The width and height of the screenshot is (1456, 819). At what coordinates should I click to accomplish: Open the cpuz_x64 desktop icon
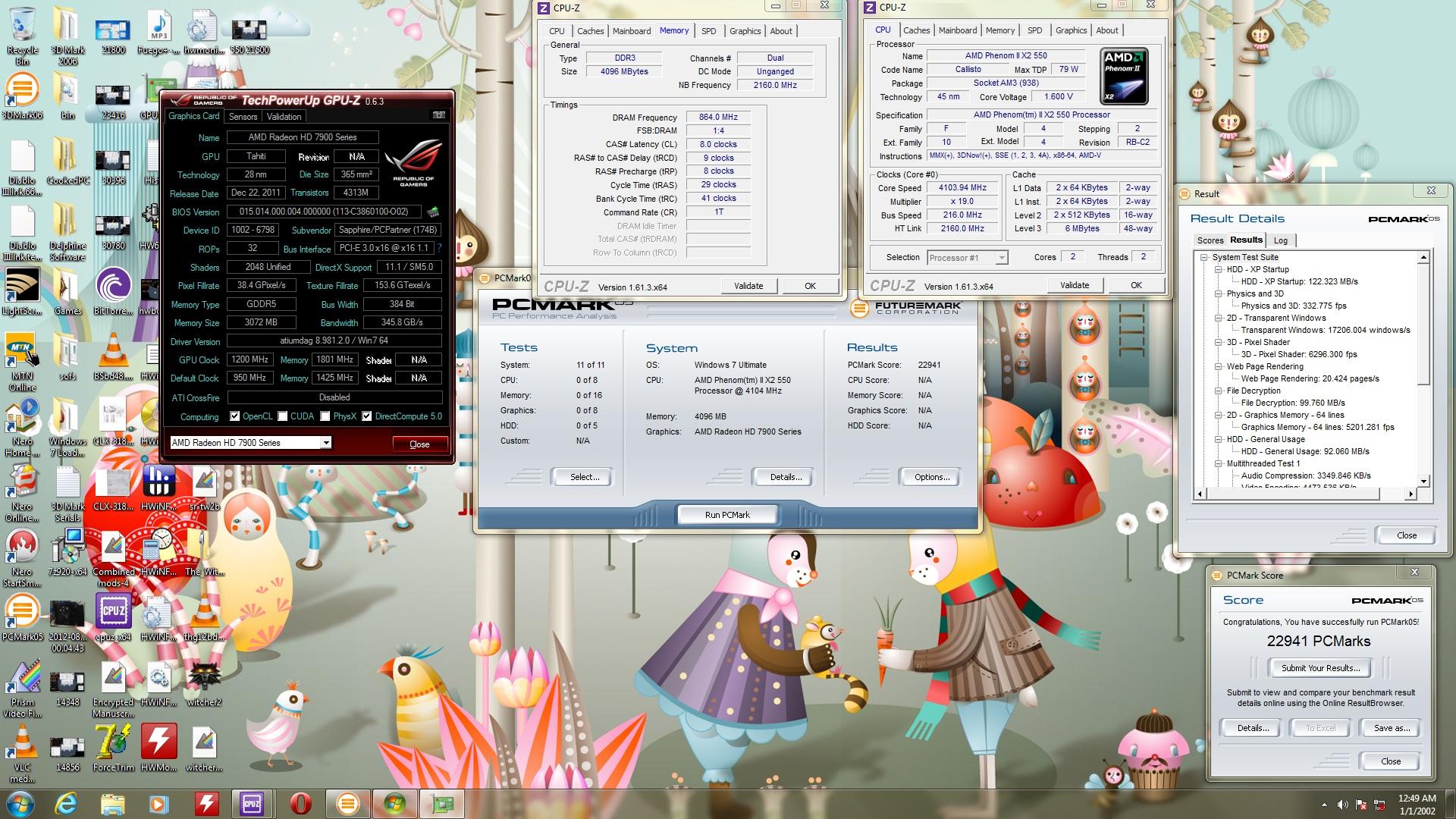(113, 618)
